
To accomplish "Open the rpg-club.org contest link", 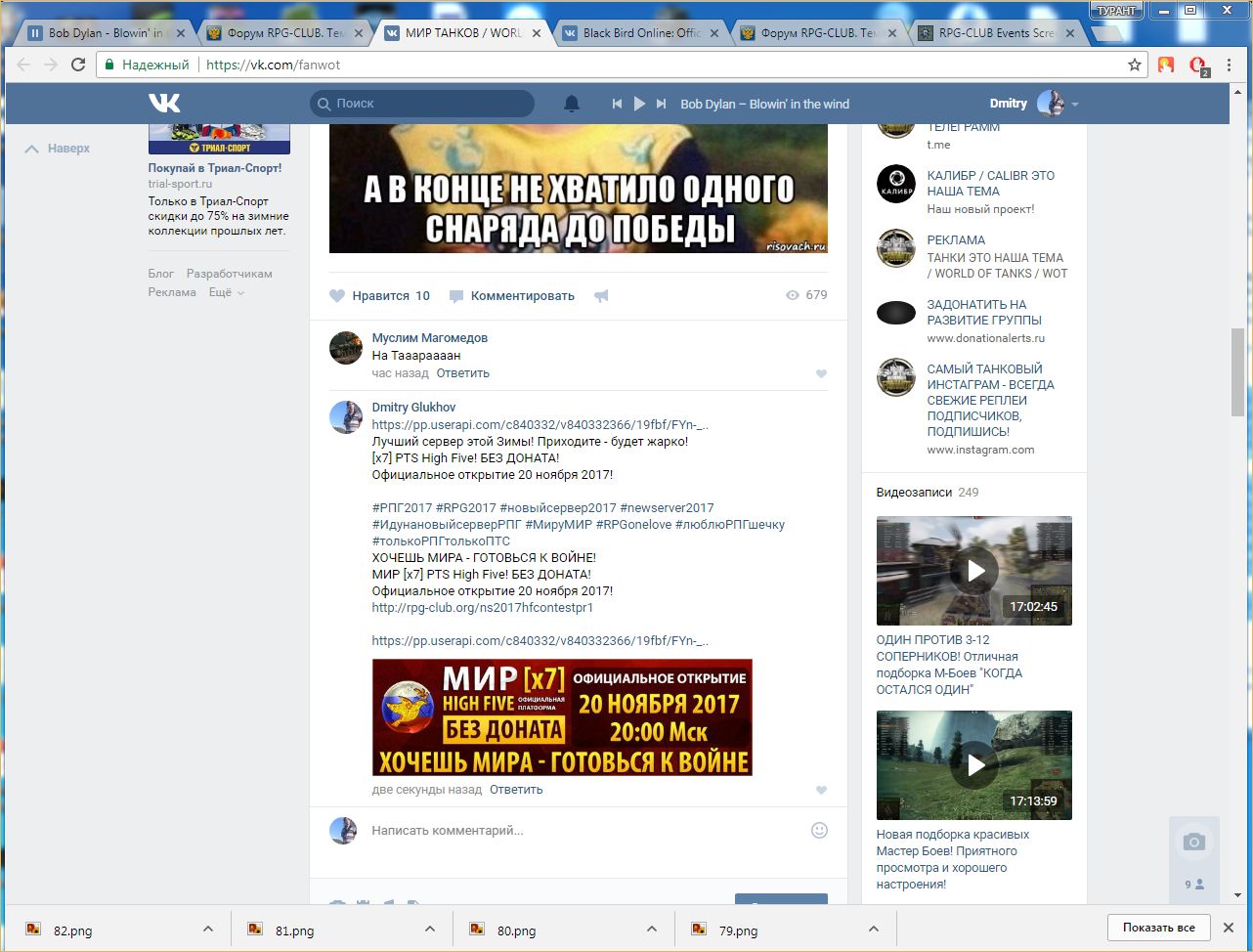I will pos(482,608).
